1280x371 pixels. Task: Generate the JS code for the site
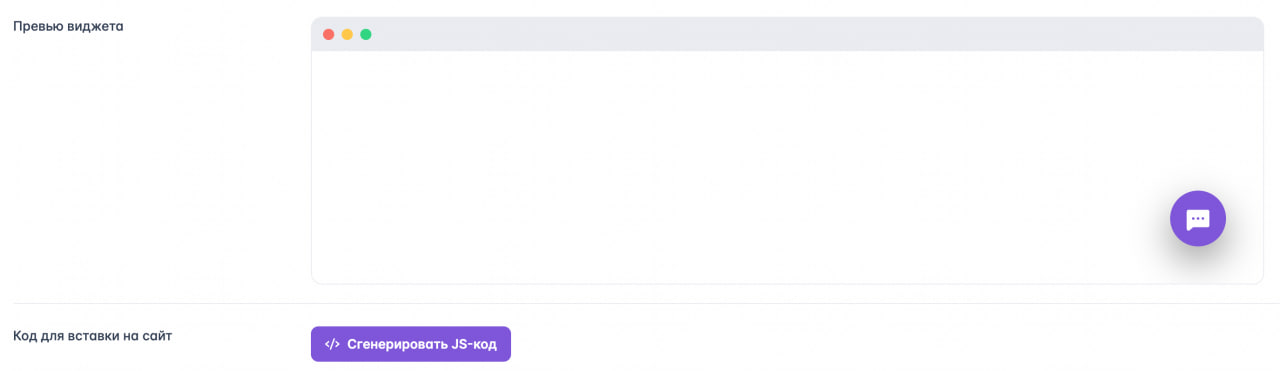click(411, 344)
